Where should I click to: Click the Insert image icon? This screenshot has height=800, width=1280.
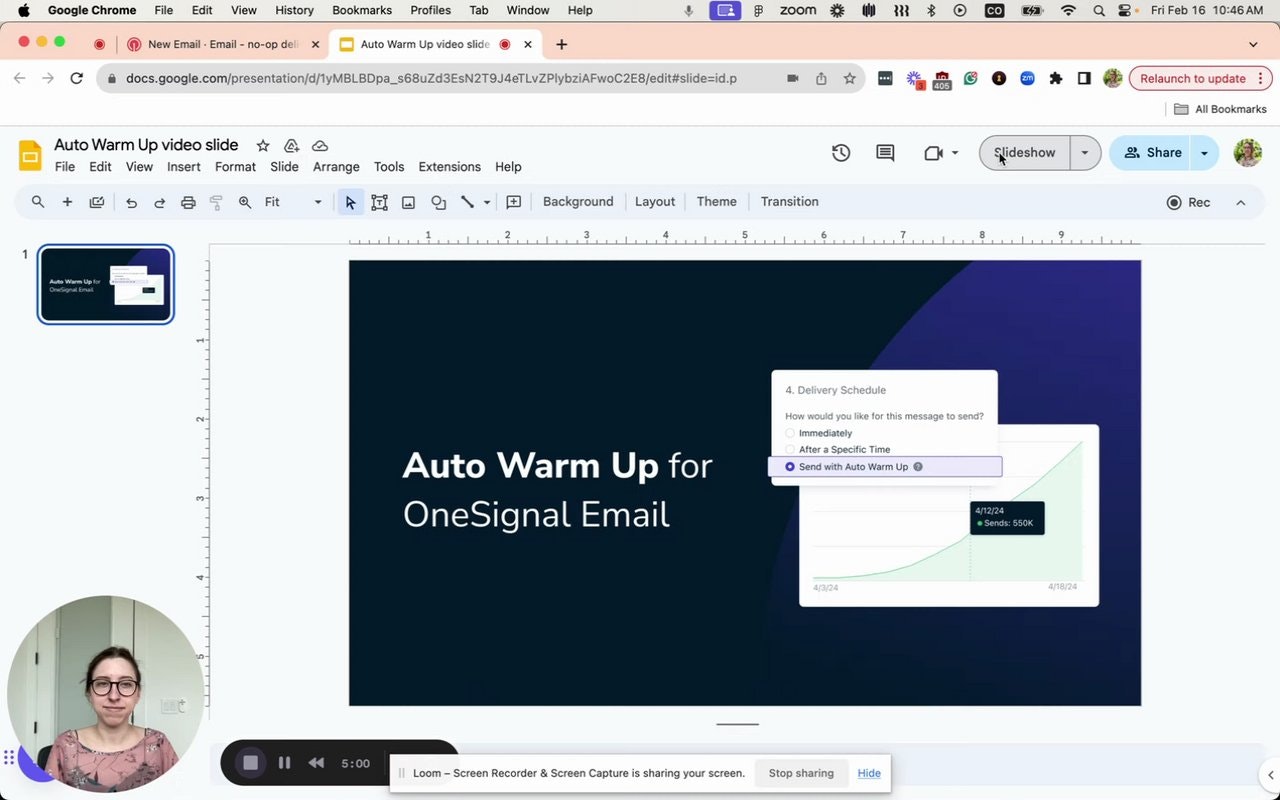[408, 201]
